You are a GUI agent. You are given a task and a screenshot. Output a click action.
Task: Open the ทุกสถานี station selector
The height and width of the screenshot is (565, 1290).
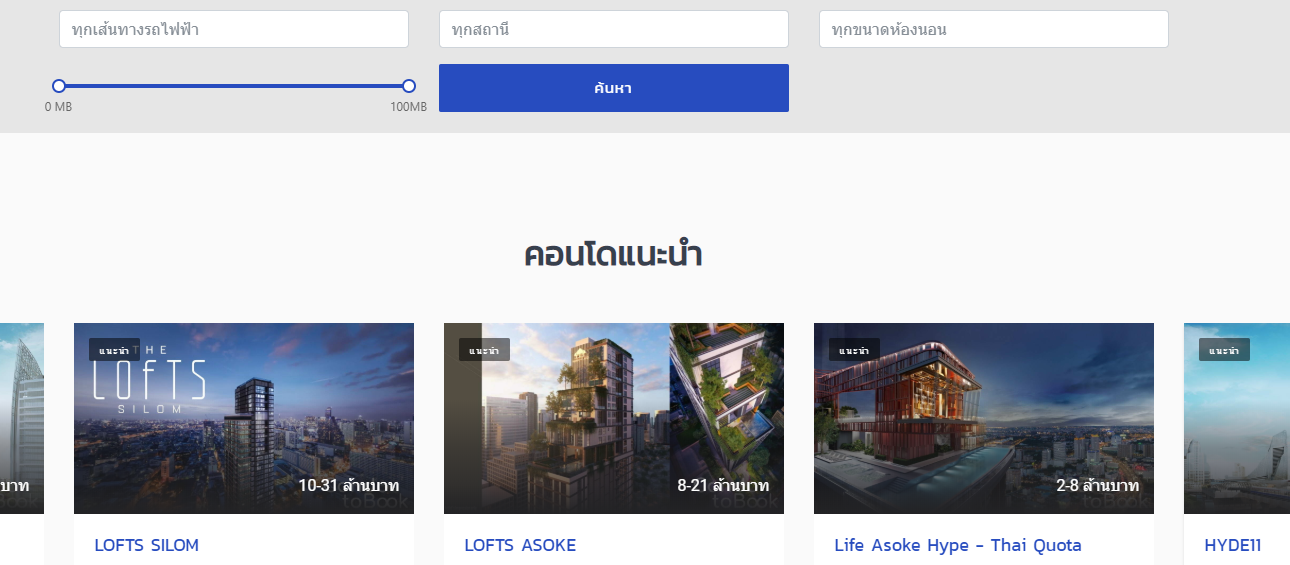[614, 29]
